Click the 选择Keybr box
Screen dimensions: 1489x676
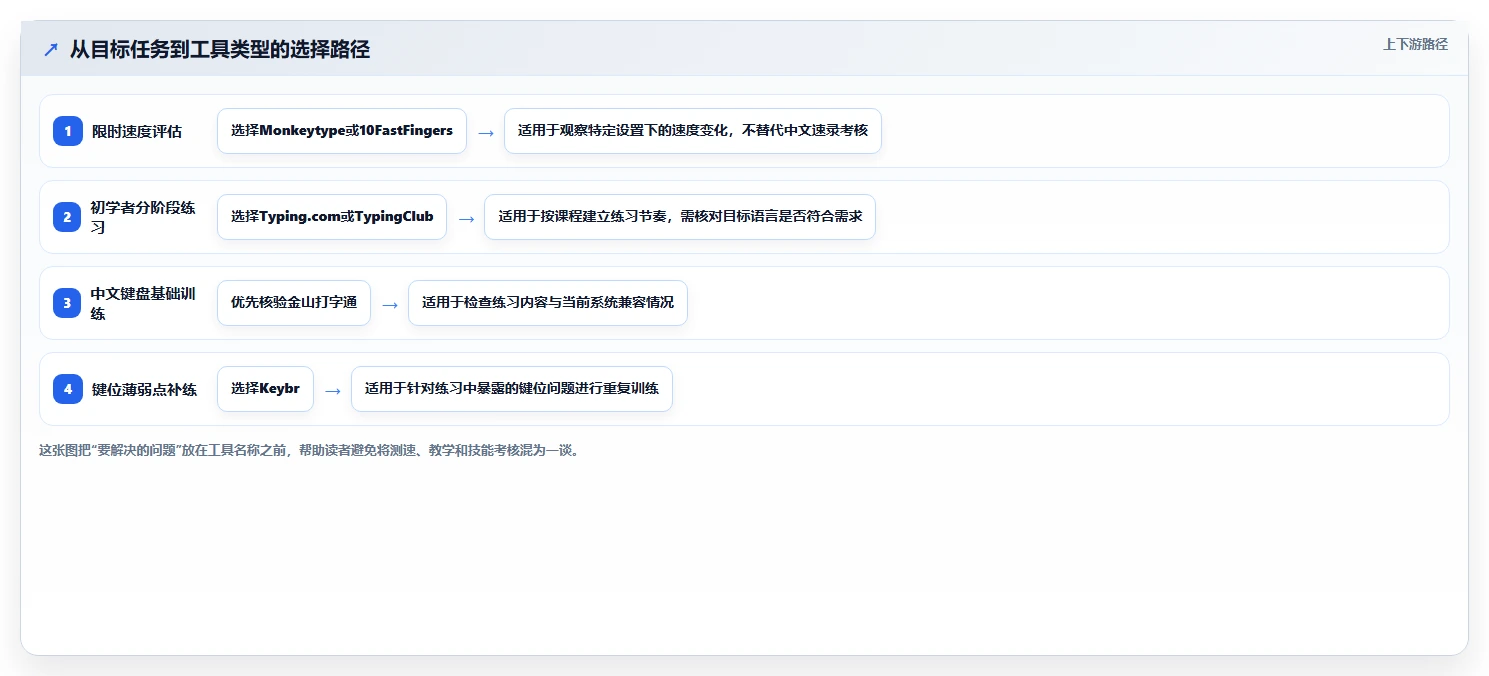265,389
